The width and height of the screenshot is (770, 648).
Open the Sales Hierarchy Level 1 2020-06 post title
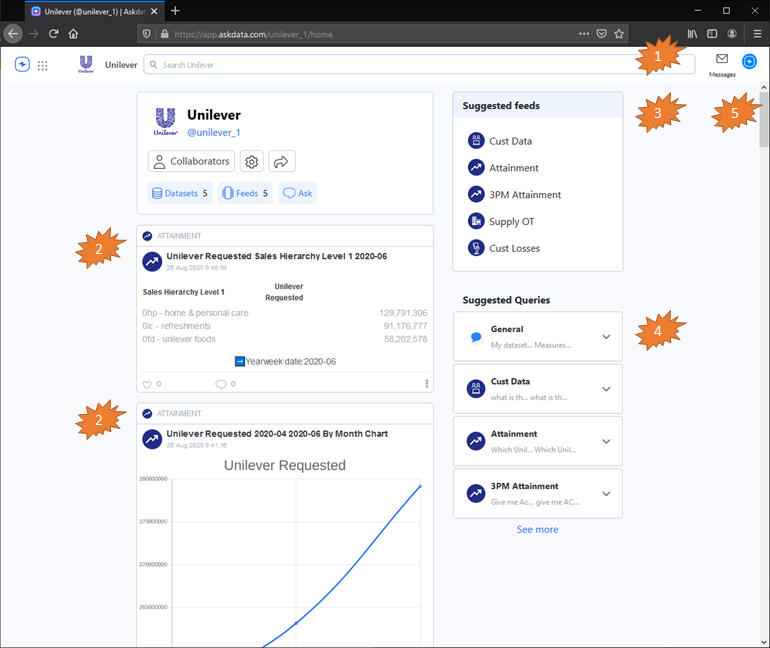[276, 256]
